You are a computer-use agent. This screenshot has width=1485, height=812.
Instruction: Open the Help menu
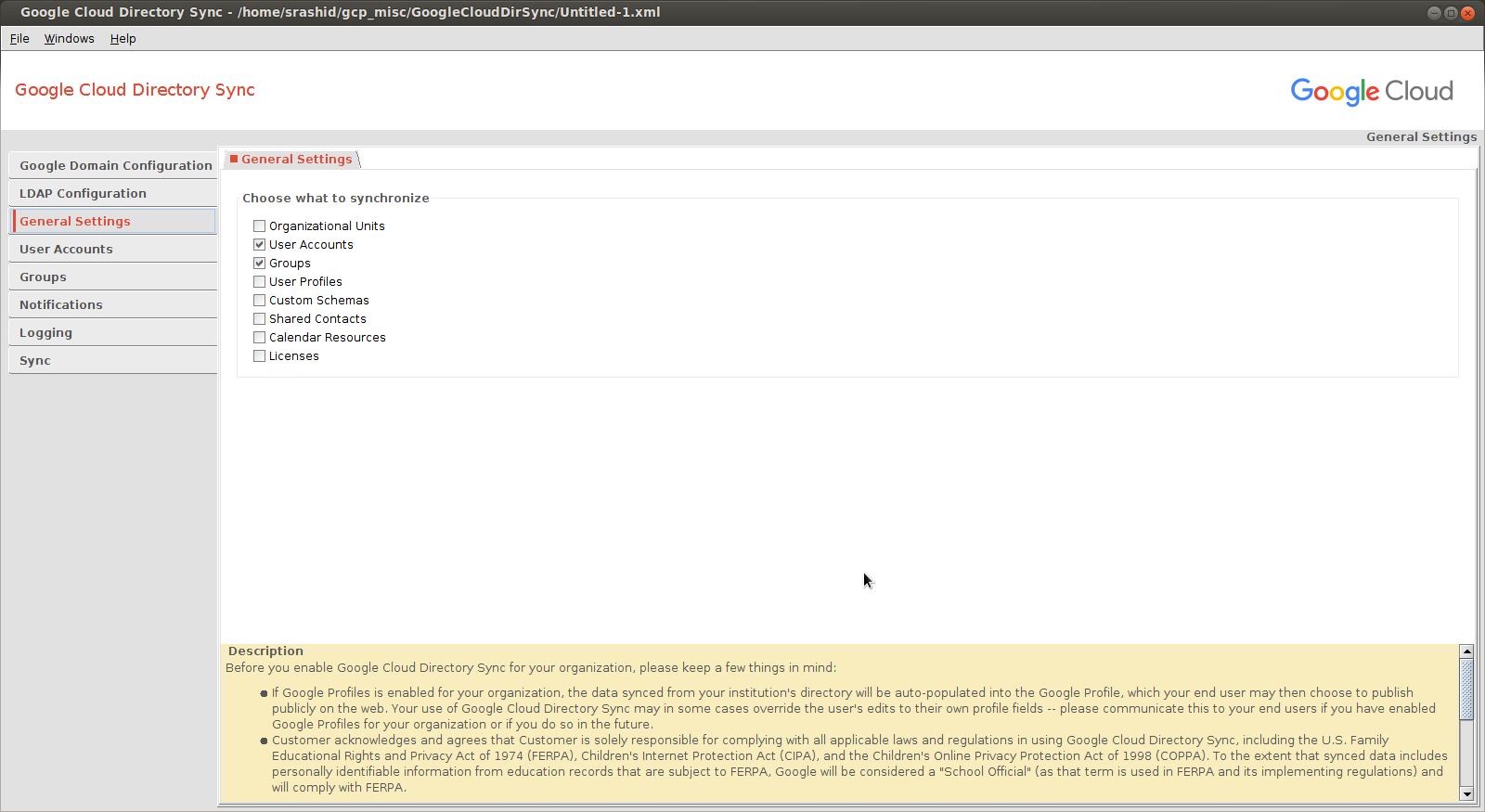(x=123, y=38)
